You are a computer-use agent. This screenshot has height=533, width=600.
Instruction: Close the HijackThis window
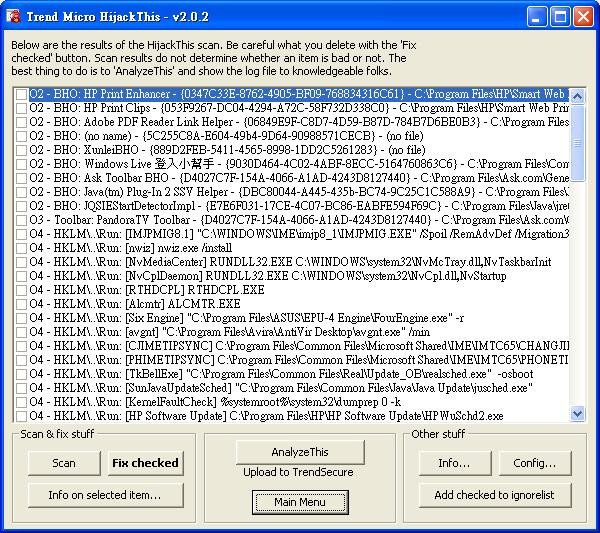[584, 17]
